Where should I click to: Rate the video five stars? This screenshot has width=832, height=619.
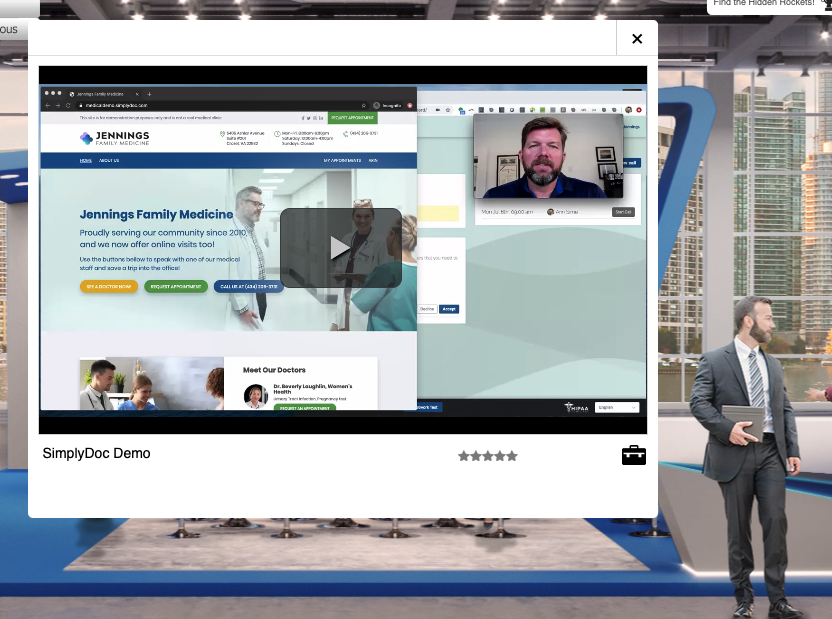[512, 456]
